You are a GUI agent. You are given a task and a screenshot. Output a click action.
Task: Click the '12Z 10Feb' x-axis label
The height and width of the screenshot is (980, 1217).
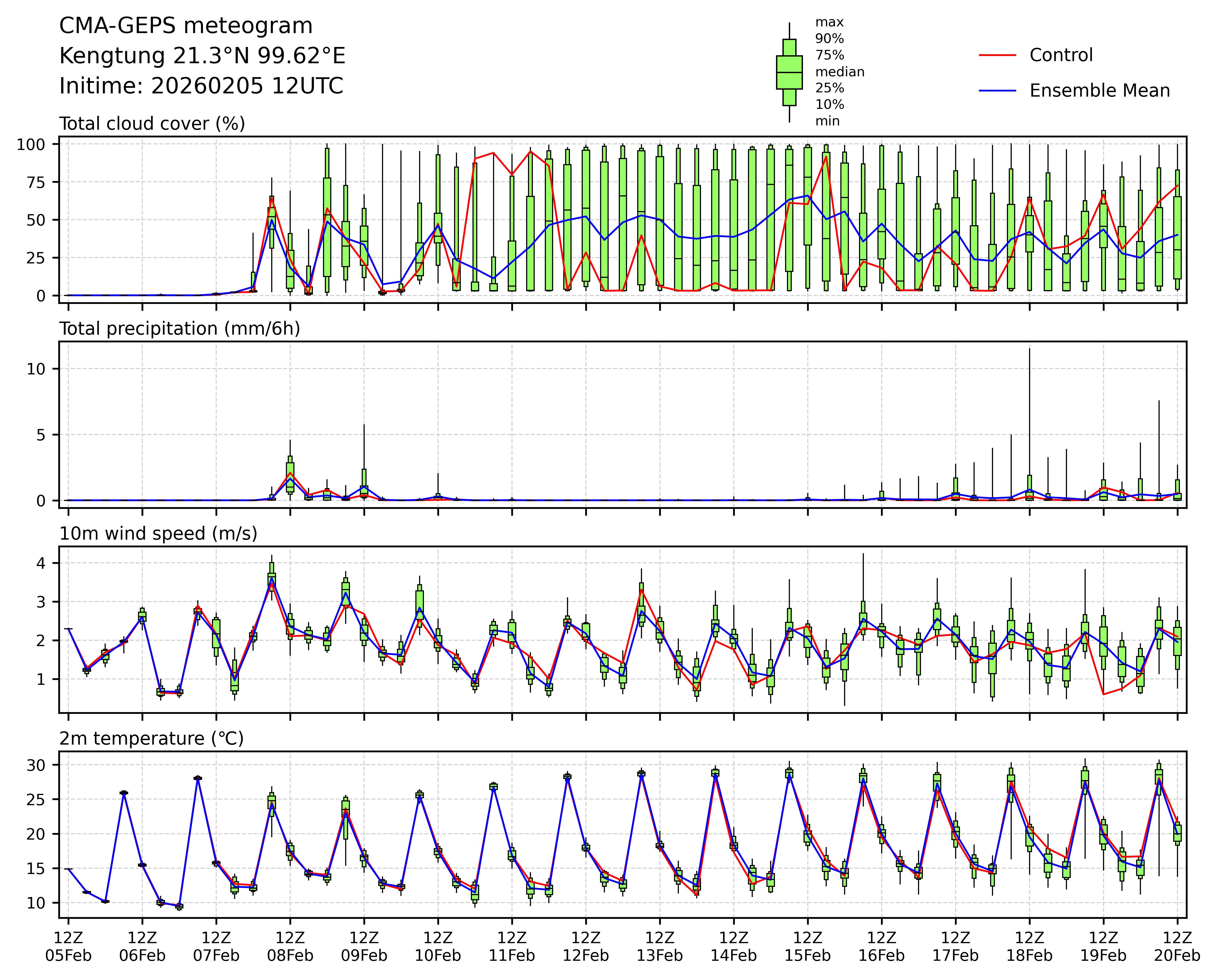[438, 947]
